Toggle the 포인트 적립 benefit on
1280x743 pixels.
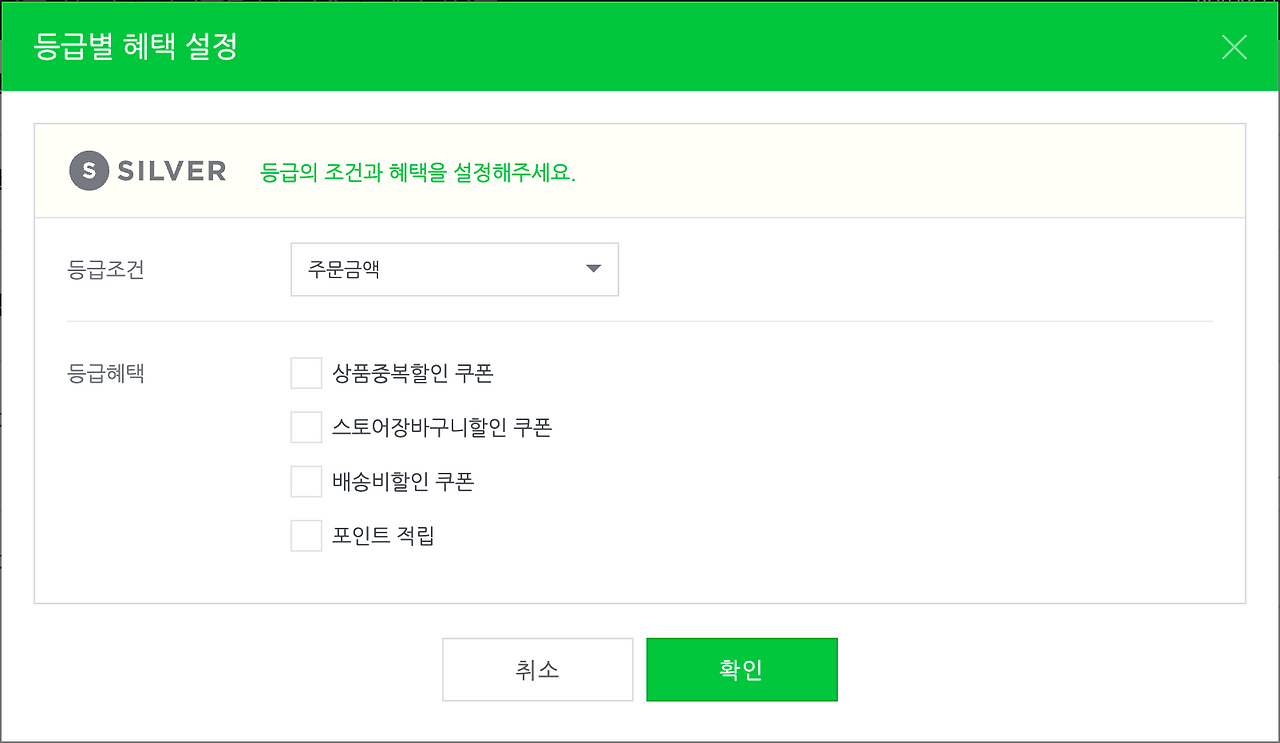click(306, 535)
